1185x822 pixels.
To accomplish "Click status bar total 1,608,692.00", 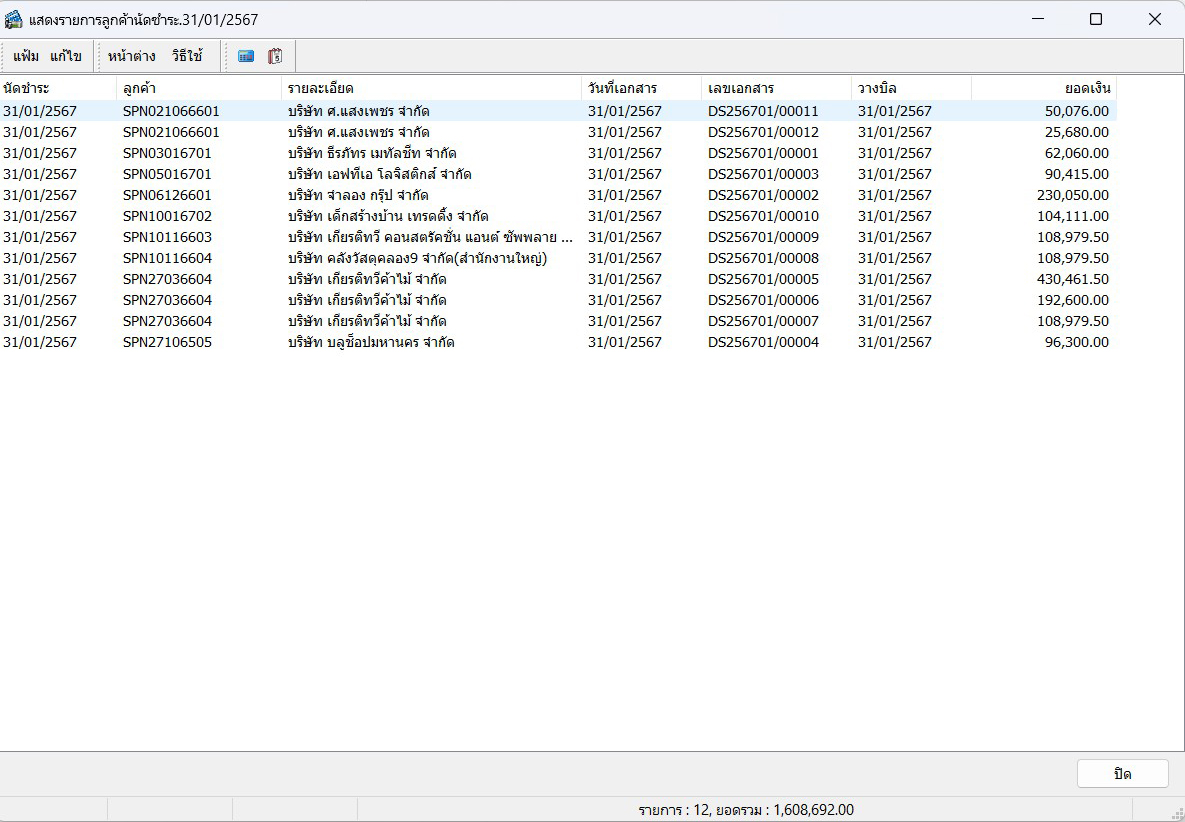I will (813, 810).
